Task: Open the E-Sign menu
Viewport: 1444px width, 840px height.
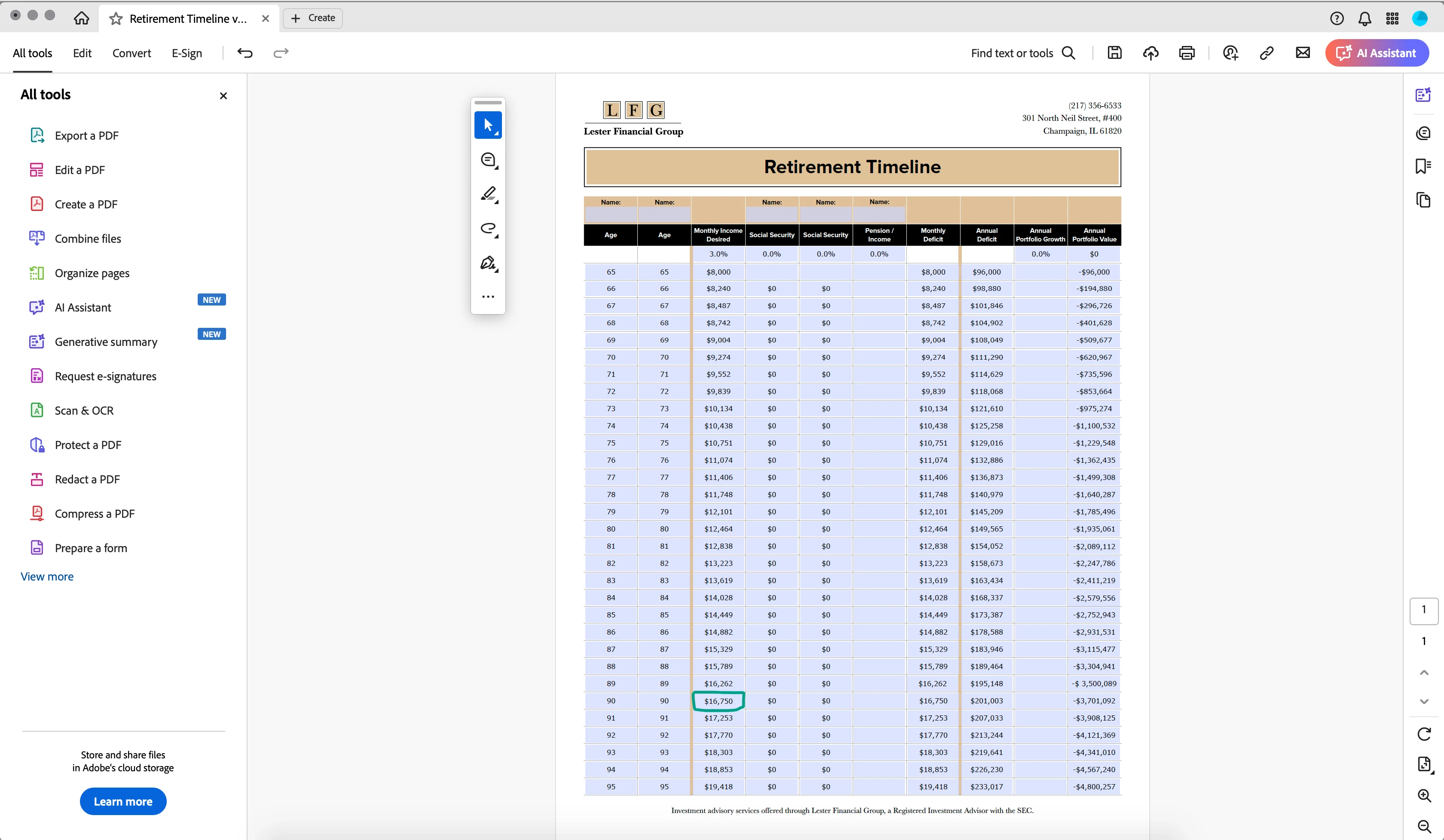Action: pos(187,53)
